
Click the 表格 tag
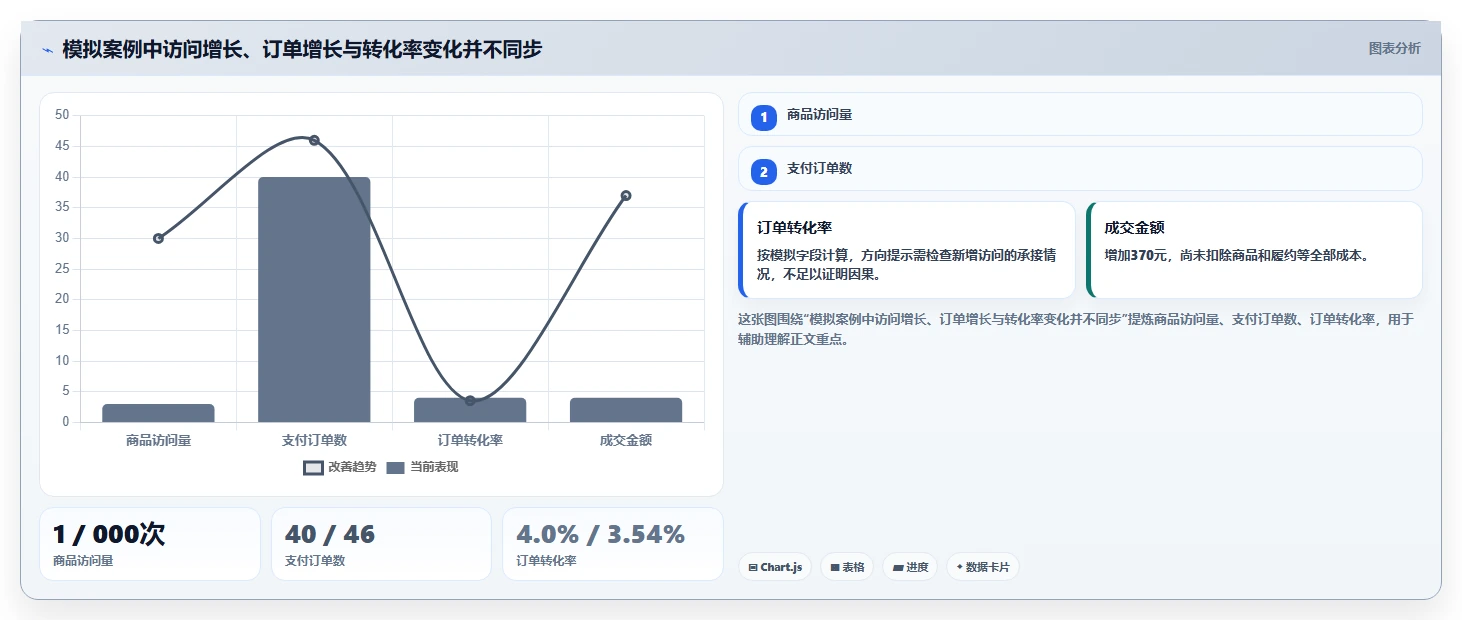(x=847, y=567)
